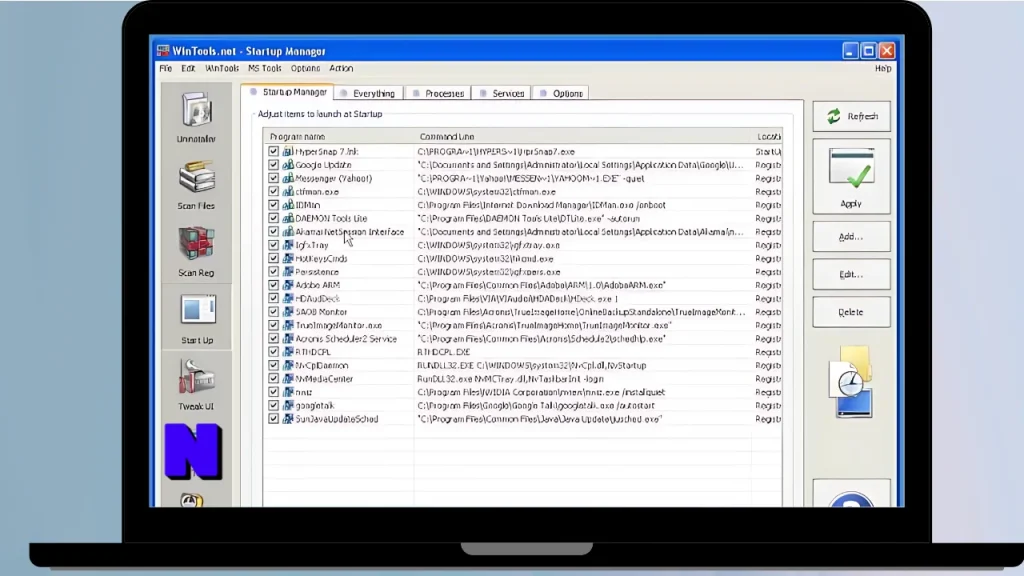This screenshot has height=576, width=1024.
Task: Switch to the Services tab
Action: point(502,93)
